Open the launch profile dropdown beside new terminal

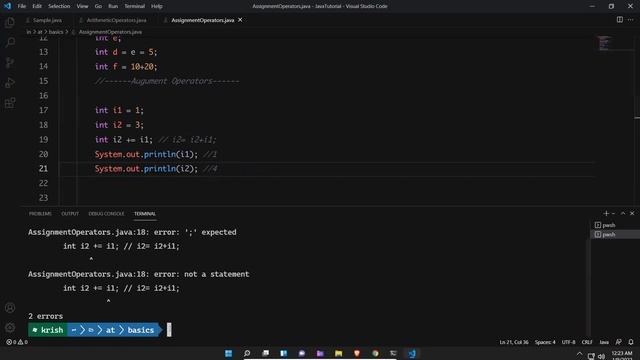(x=613, y=213)
